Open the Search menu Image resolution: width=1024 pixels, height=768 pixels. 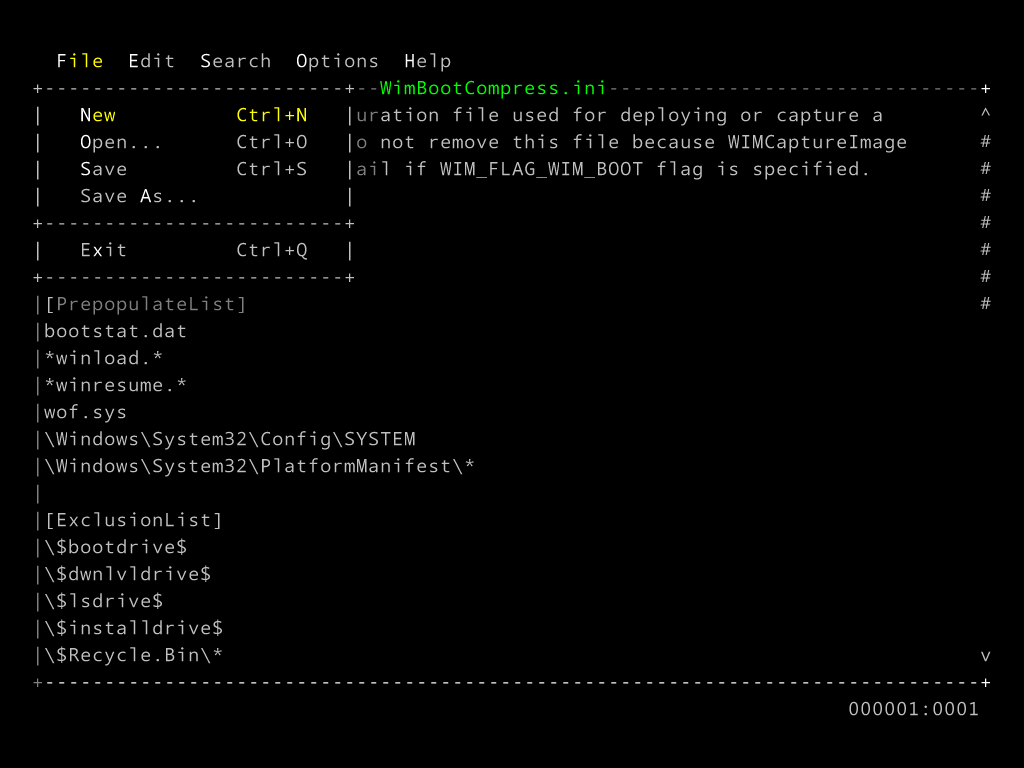(235, 61)
